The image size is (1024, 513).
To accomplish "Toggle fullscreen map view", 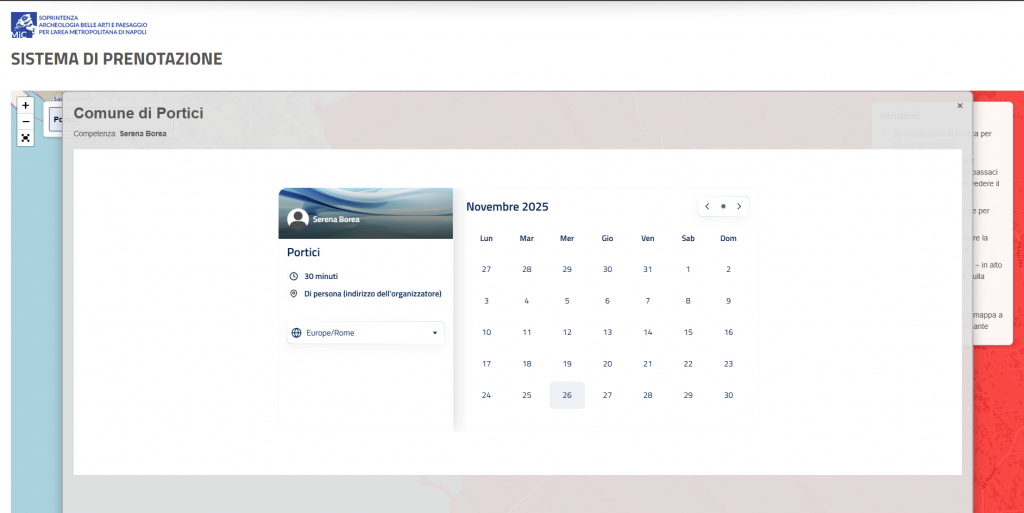I will (x=26, y=138).
